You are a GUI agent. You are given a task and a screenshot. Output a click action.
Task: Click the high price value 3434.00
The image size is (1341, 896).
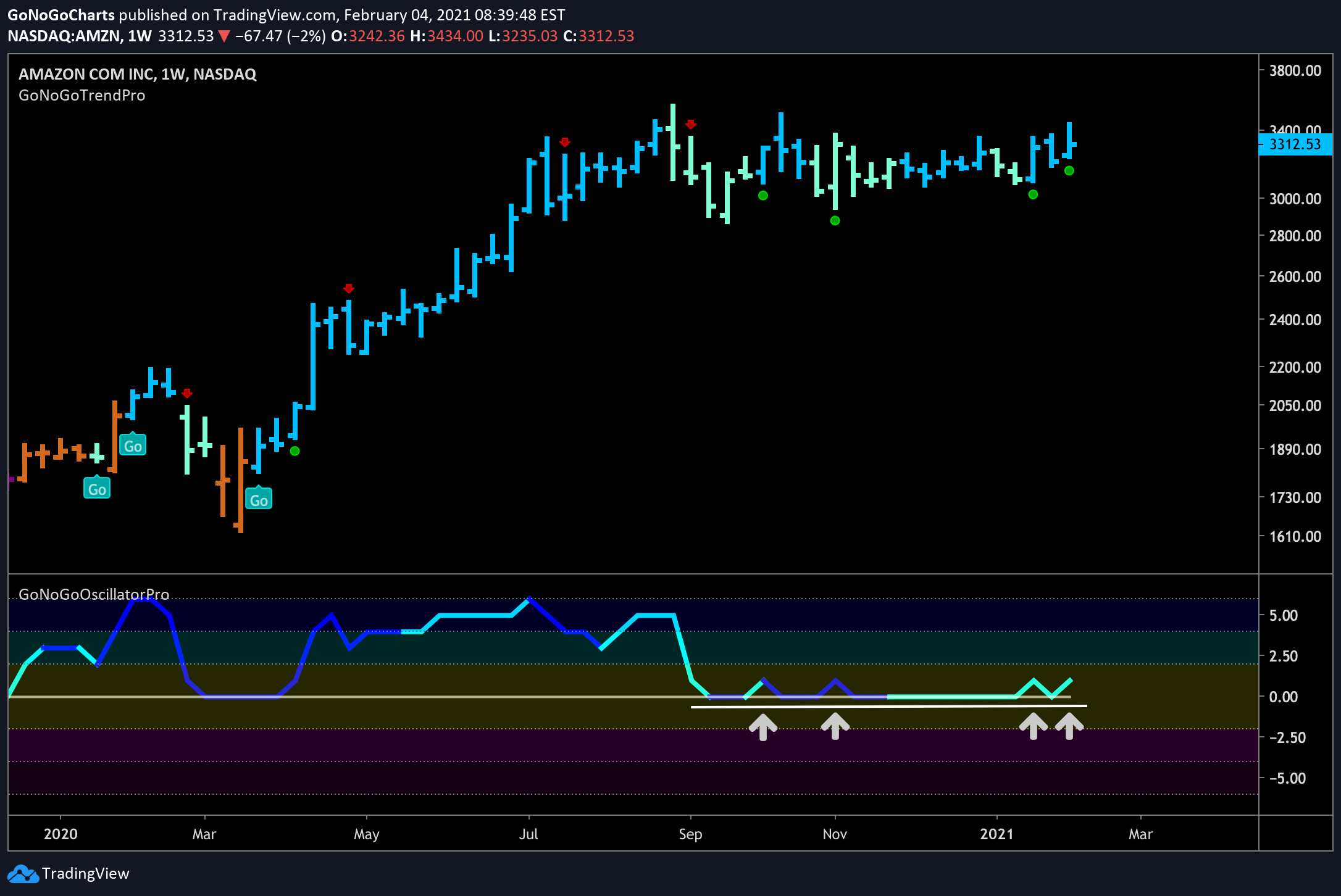(455, 36)
